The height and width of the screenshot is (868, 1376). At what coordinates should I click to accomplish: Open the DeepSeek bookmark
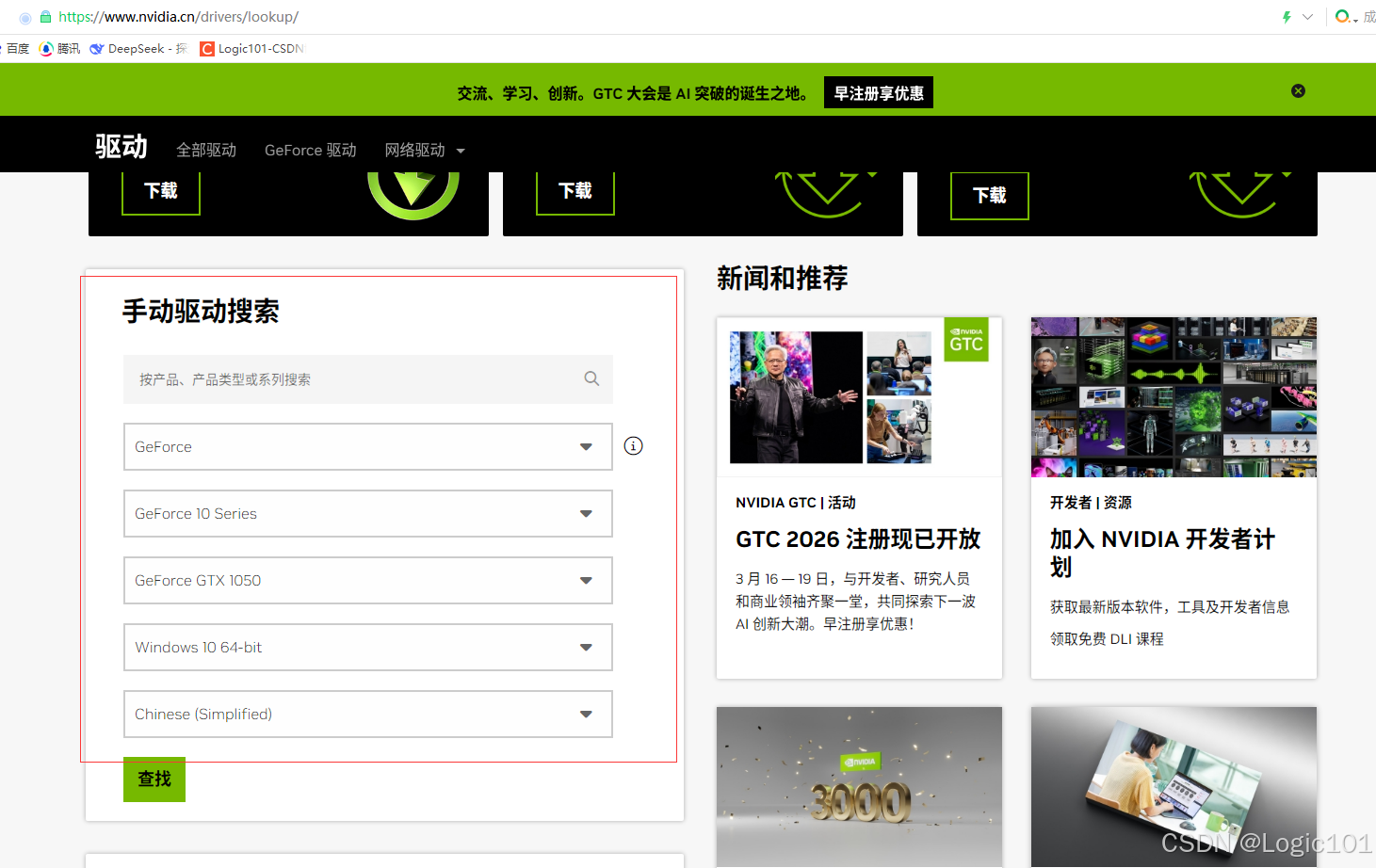[x=138, y=49]
